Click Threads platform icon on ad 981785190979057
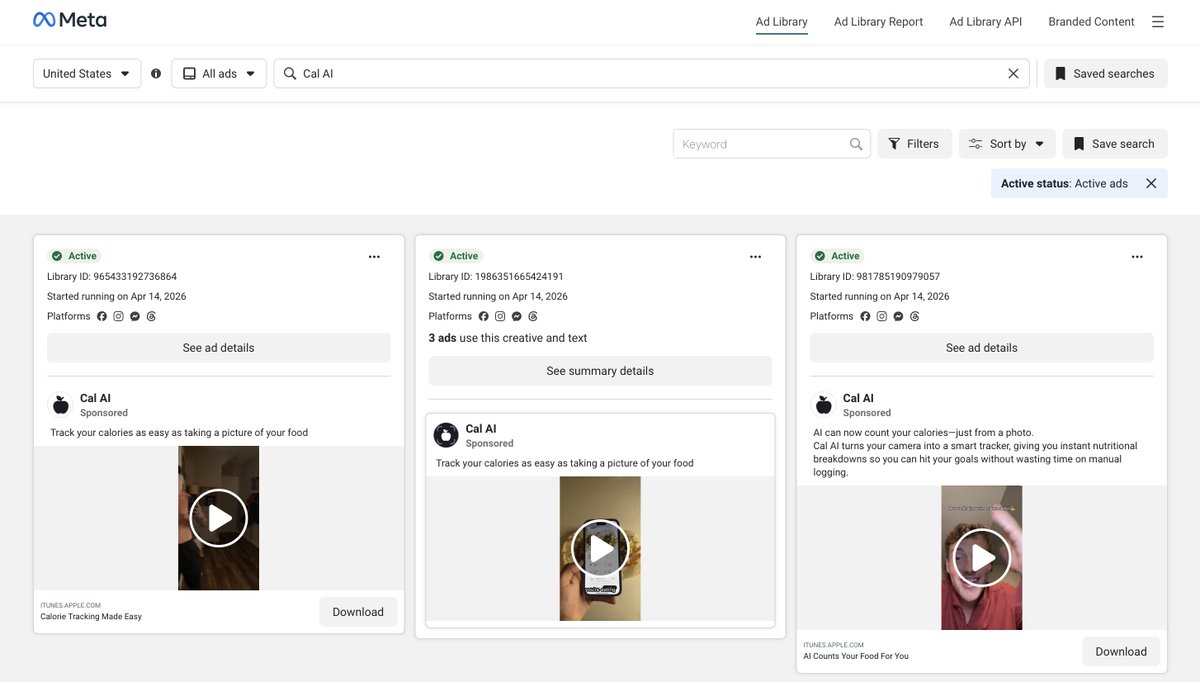This screenshot has width=1200, height=682. [x=915, y=316]
